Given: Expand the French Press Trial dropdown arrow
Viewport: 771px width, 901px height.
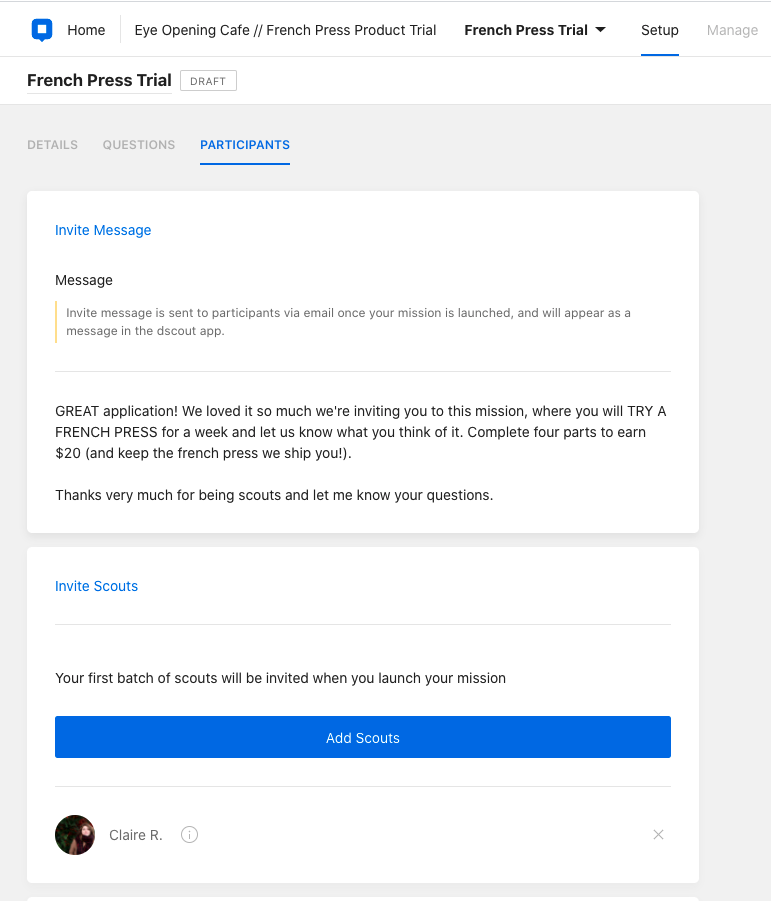Looking at the screenshot, I should pos(600,30).
